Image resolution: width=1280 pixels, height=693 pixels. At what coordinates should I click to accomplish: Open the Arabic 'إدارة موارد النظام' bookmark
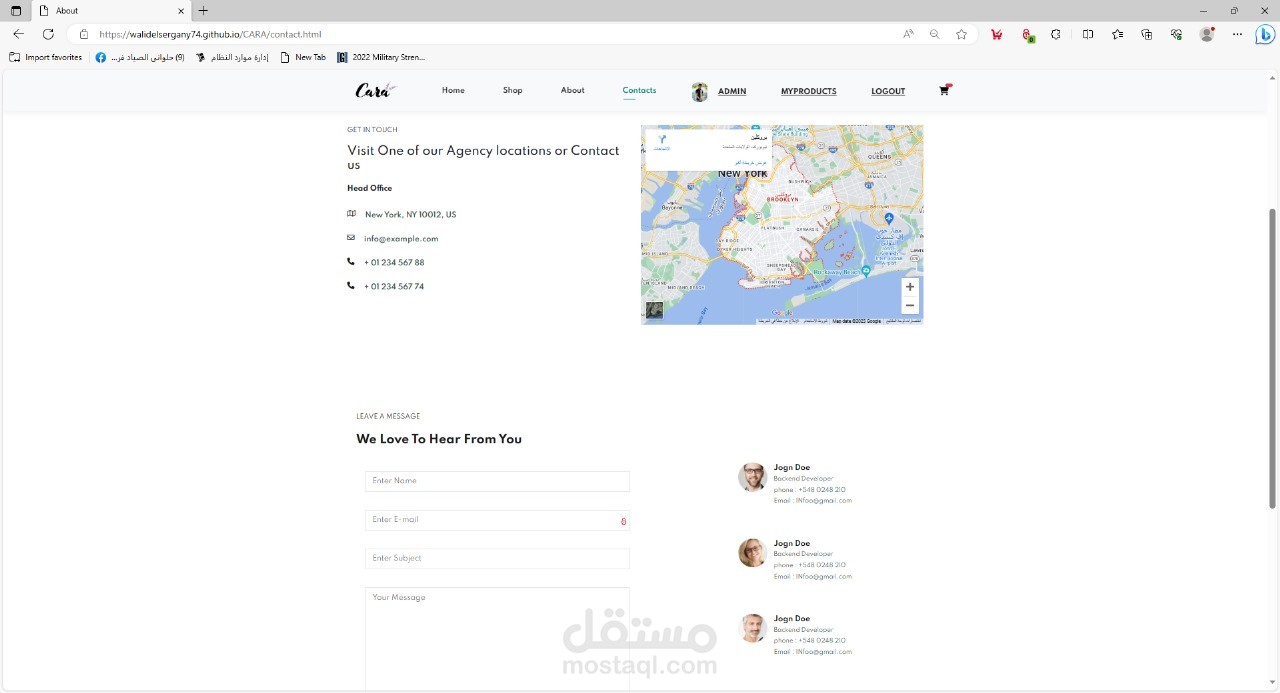(232, 57)
